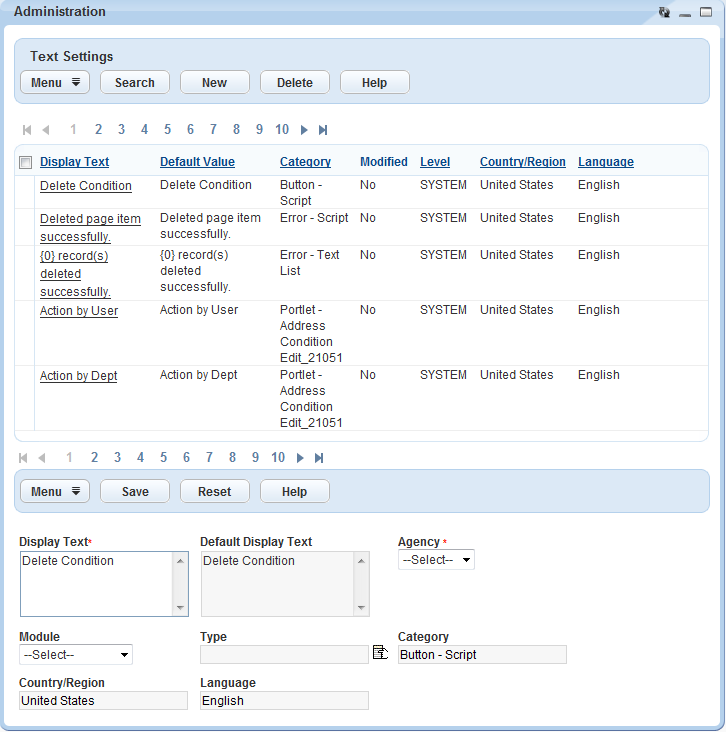Go to next page in bottom pagination
Screen dimensions: 726x732
click(x=301, y=458)
